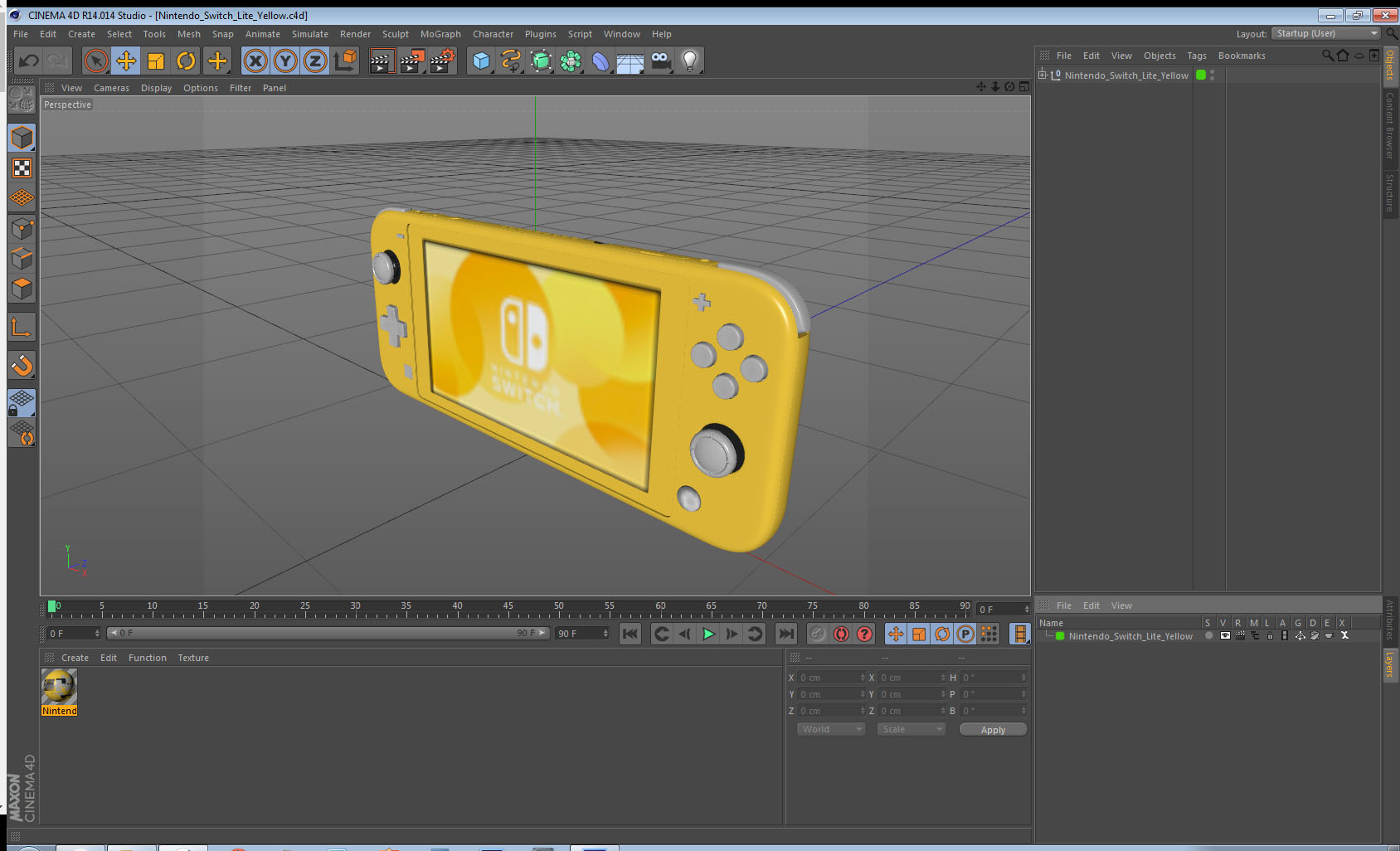This screenshot has height=851, width=1400.
Task: Add a Light object
Action: click(x=690, y=61)
